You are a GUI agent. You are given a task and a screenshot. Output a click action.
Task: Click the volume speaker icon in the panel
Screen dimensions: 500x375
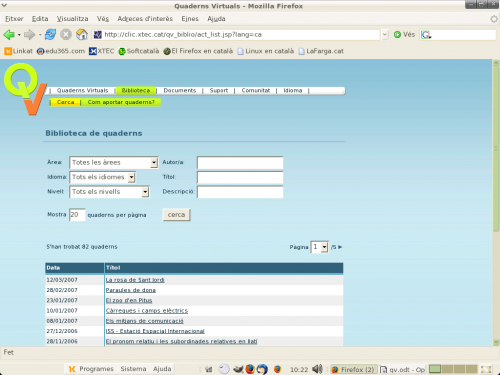(x=317, y=369)
